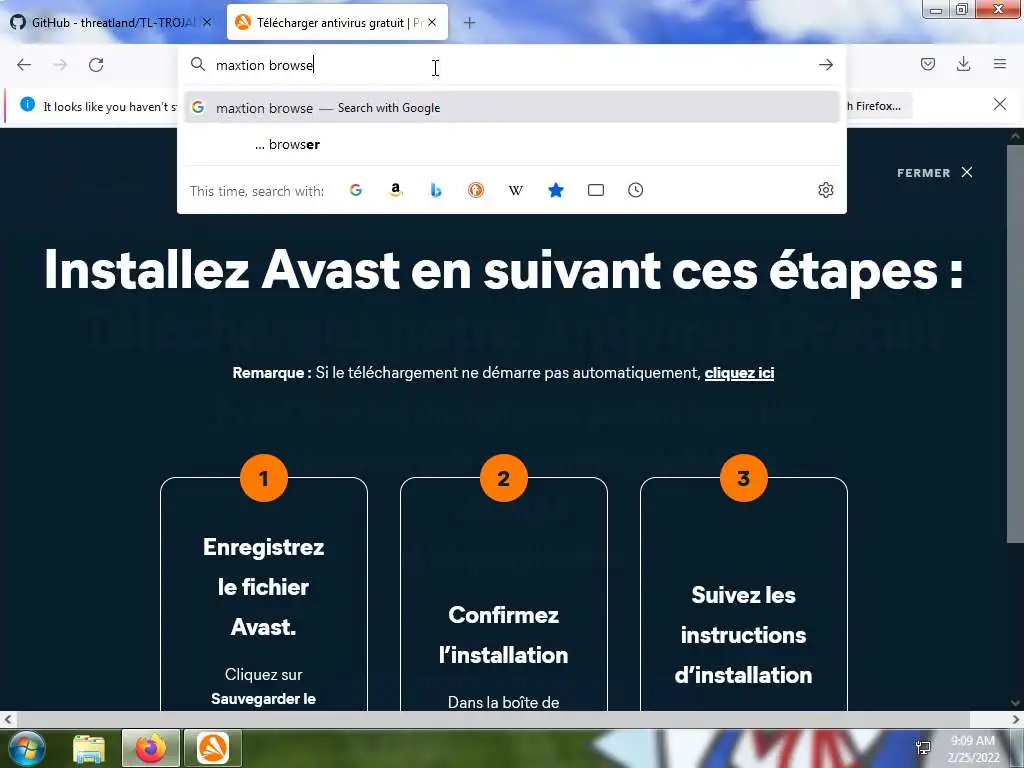The height and width of the screenshot is (768, 1024).
Task: Open the Firefox hamburger menu
Action: [1000, 64]
